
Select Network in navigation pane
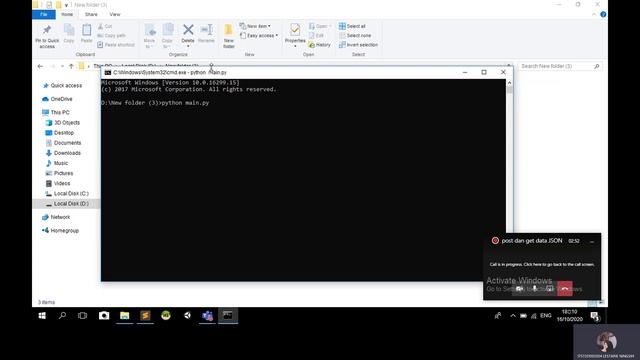pyautogui.click(x=56, y=217)
